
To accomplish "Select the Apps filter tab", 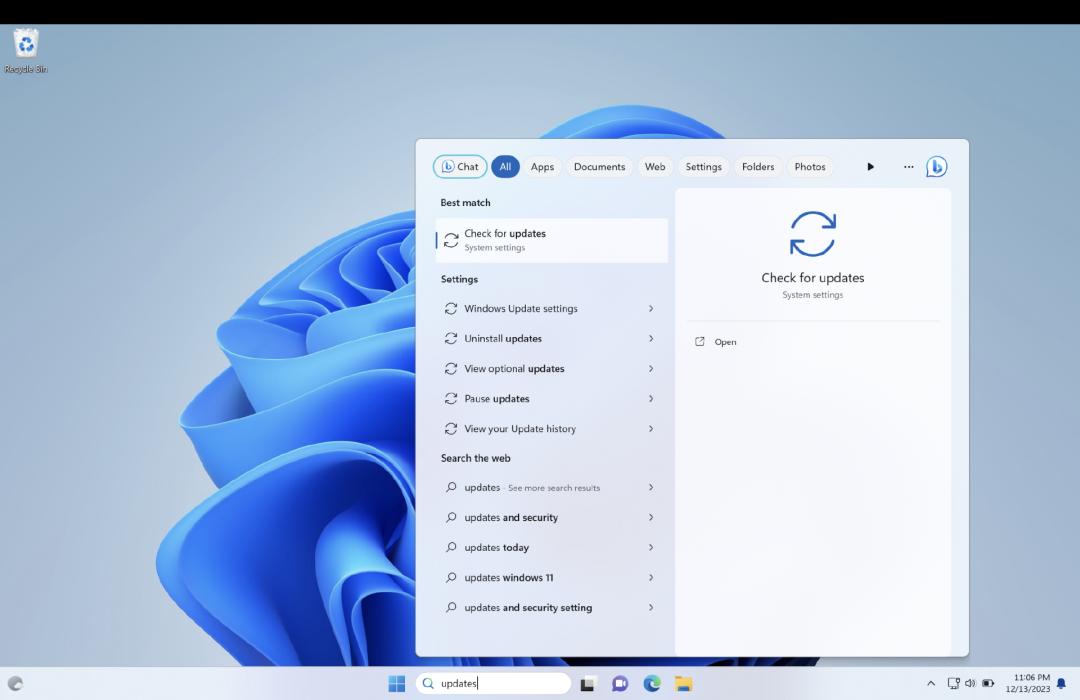I will [x=542, y=167].
